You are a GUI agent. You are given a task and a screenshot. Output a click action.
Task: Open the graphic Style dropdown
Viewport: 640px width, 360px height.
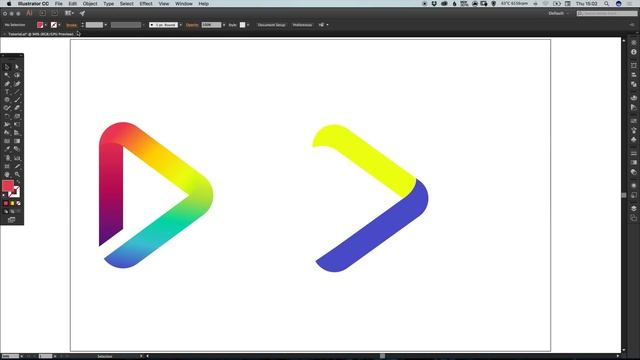[x=248, y=25]
